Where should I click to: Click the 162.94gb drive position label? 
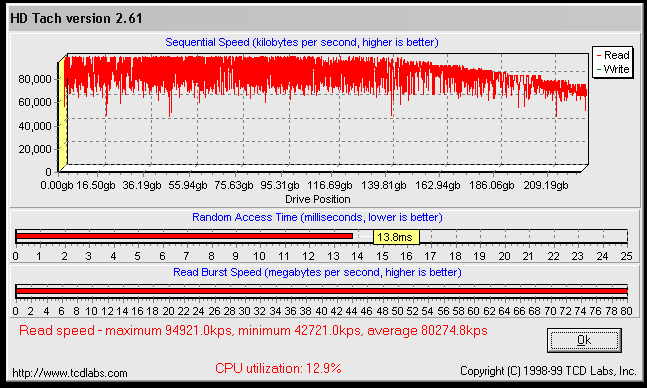pyautogui.click(x=437, y=185)
